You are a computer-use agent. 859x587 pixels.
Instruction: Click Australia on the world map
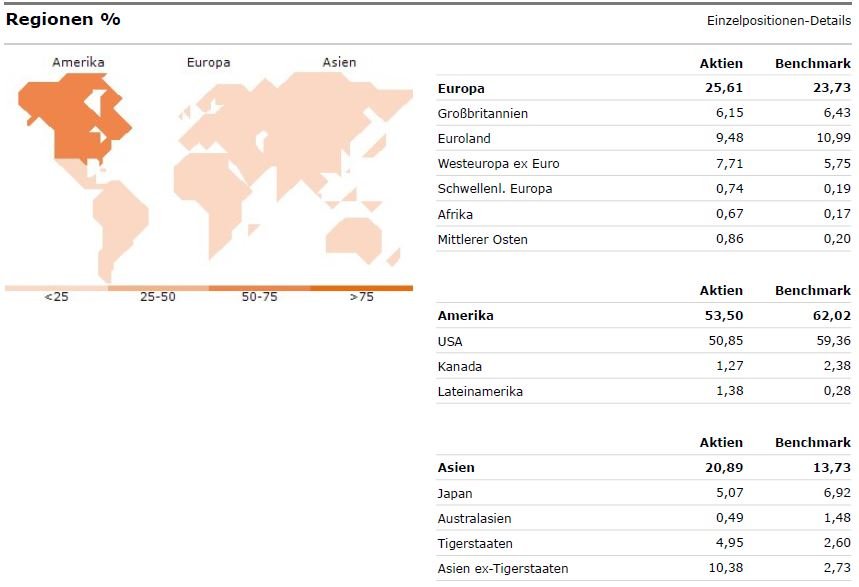pyautogui.click(x=355, y=235)
